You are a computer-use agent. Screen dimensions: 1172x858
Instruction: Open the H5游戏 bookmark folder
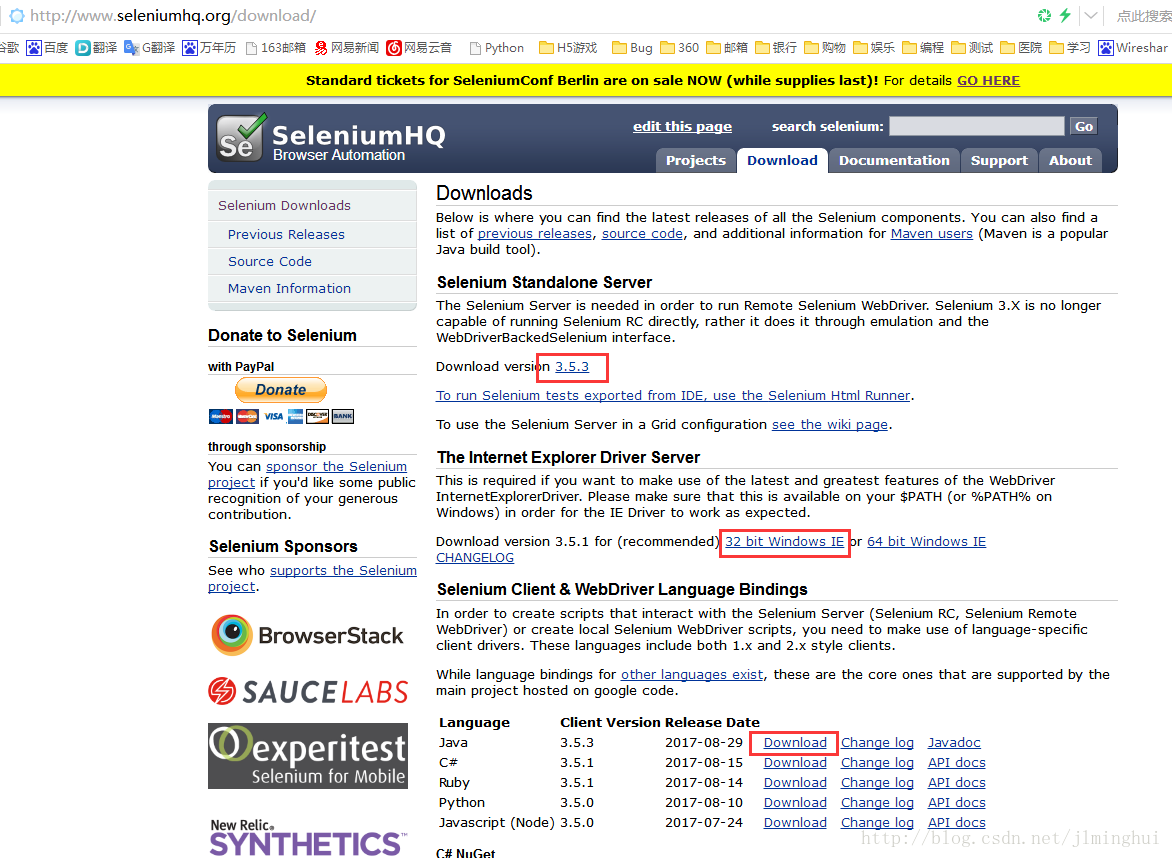click(568, 48)
